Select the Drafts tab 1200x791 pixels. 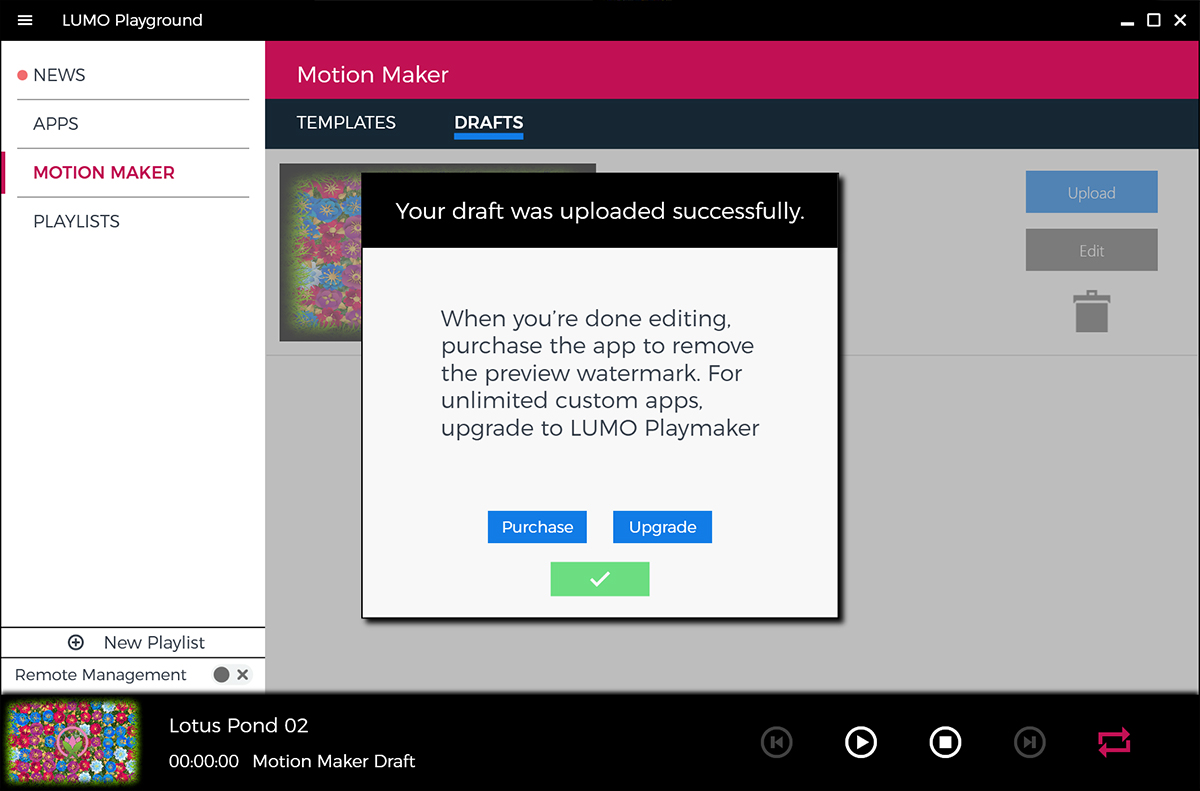tap(488, 123)
